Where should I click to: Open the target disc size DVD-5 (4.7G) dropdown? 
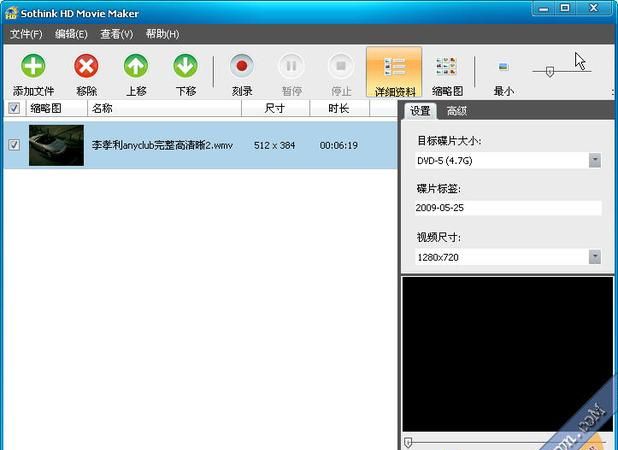click(595, 160)
